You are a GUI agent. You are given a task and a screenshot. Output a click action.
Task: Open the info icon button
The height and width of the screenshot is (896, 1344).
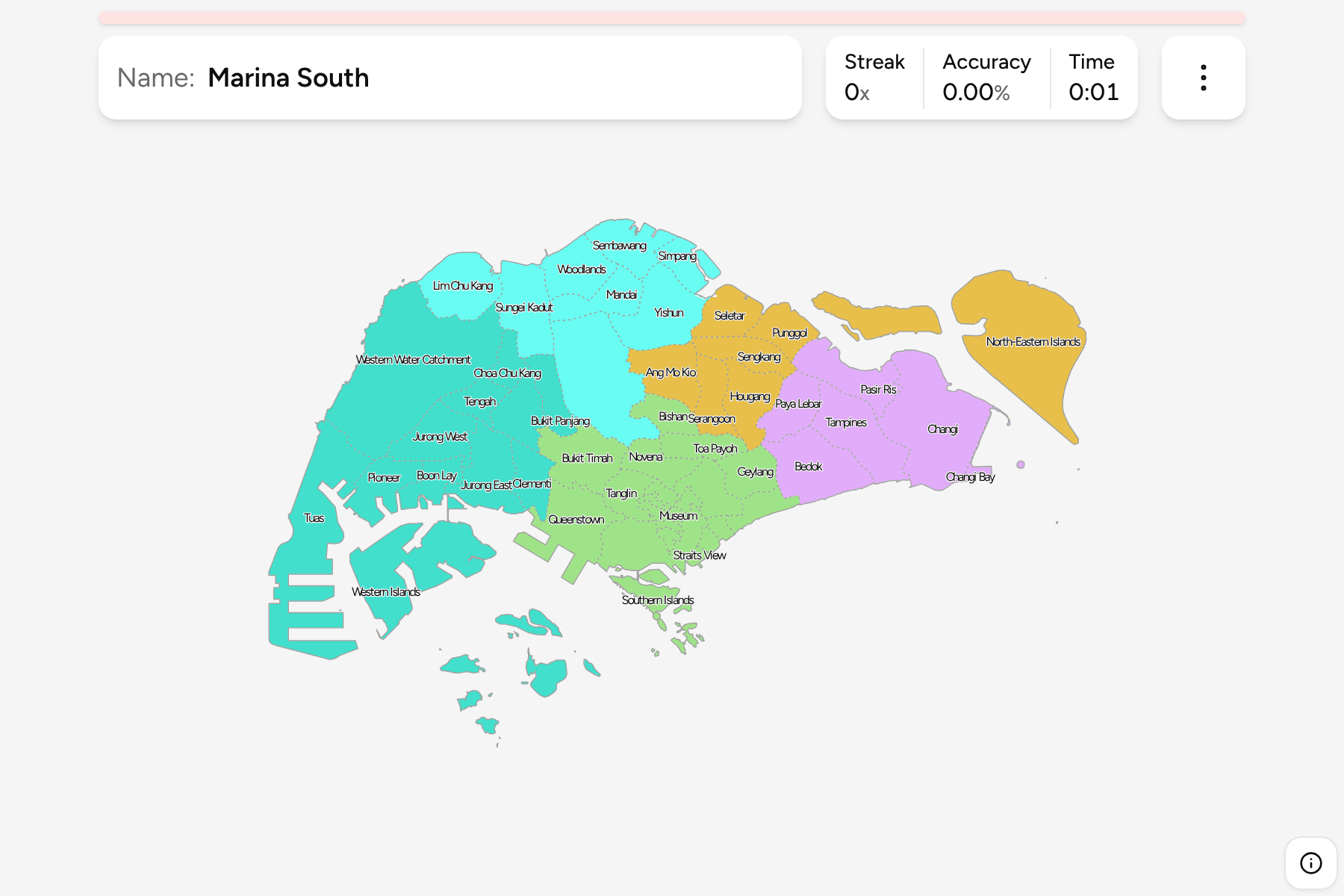pyautogui.click(x=1310, y=862)
